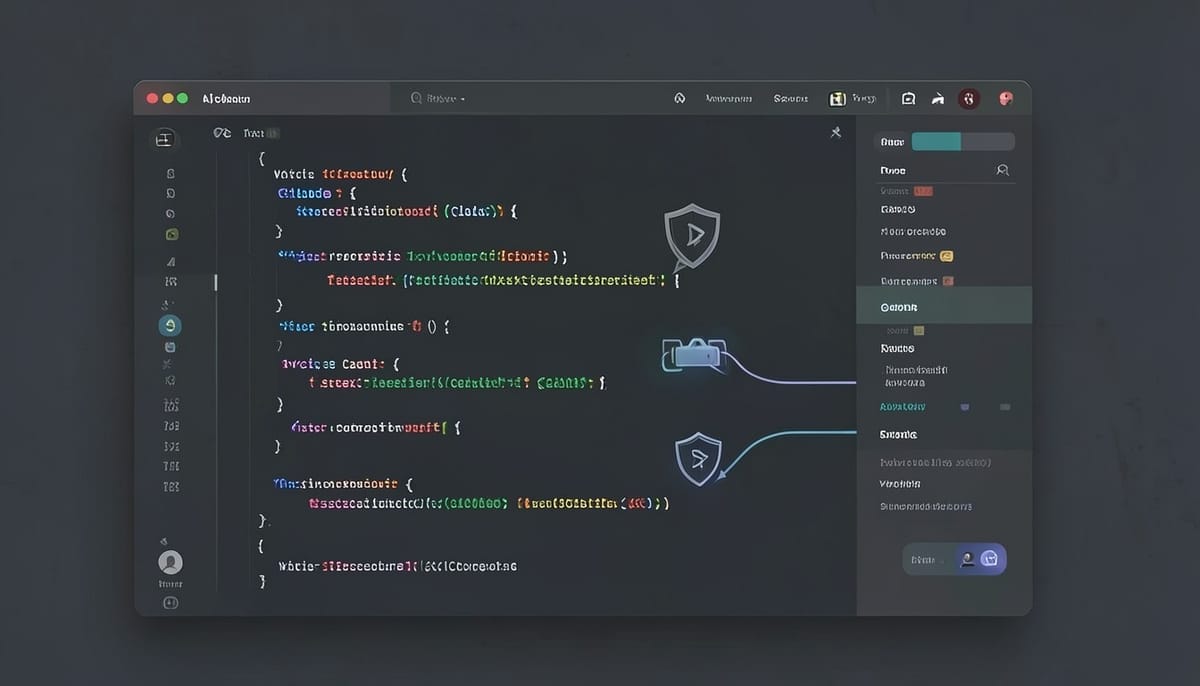
Task: Select the glowing camera device icon in the diagram
Action: 693,354
